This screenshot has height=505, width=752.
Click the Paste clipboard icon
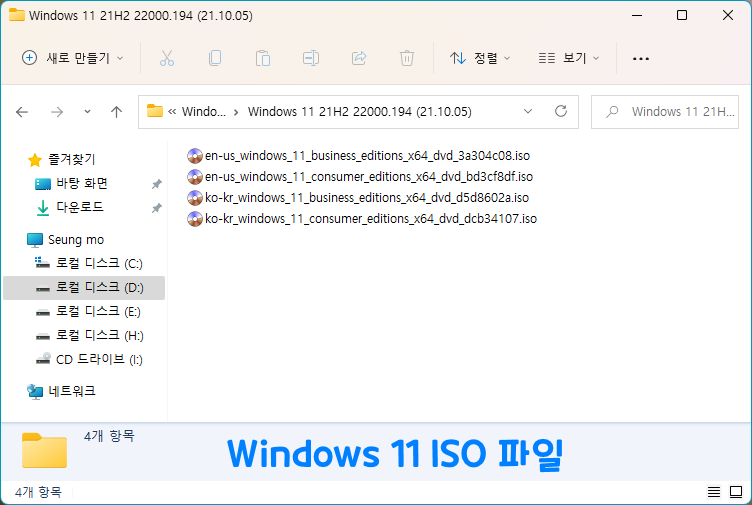point(263,58)
